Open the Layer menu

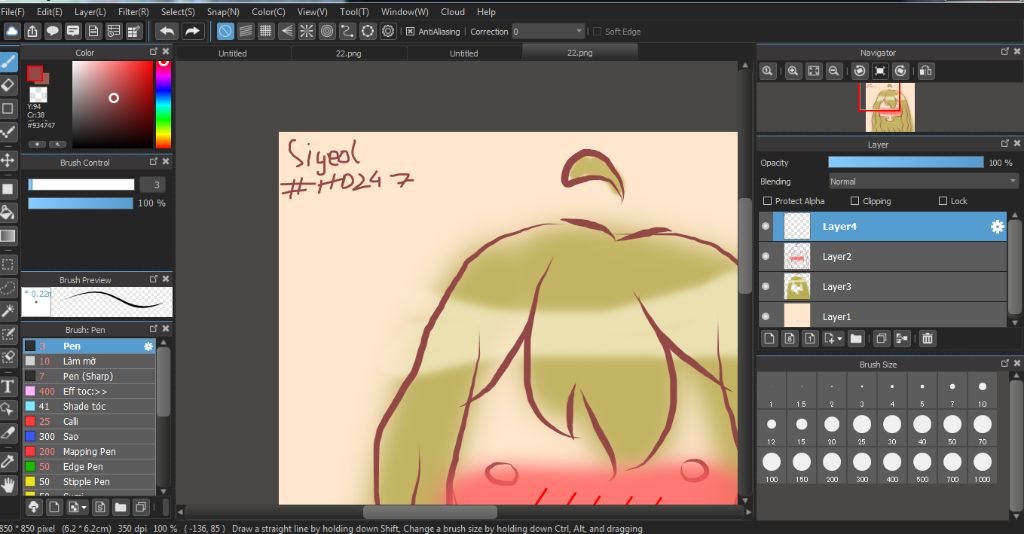tap(90, 12)
